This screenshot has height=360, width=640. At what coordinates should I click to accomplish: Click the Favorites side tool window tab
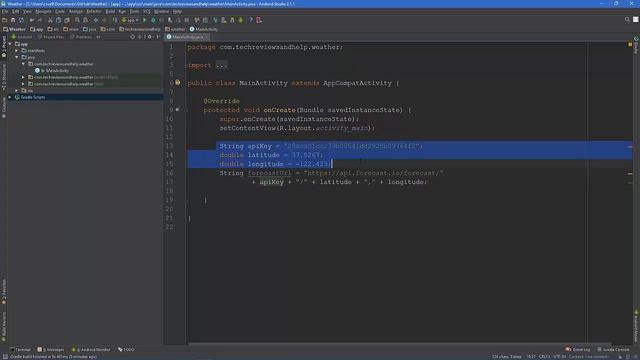coord(4,291)
